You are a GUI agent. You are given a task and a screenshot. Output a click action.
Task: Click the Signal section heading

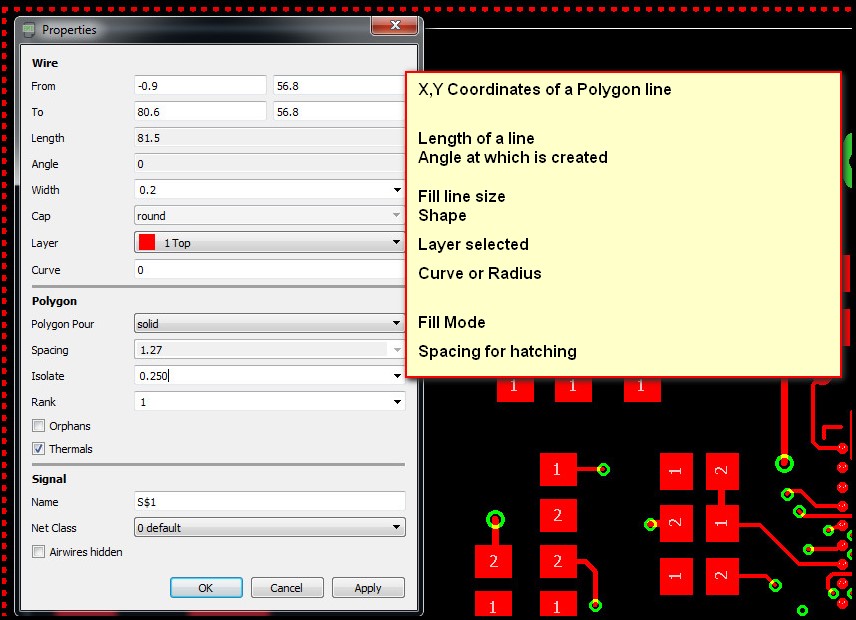[49, 479]
